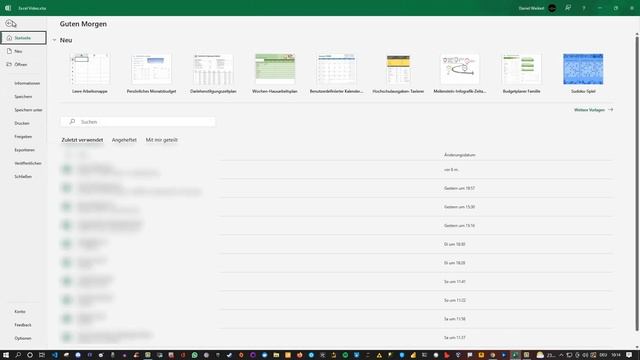Image resolution: width=640 pixels, height=360 pixels.
Task: Open Help with the question mark icon
Action: pos(584,8)
